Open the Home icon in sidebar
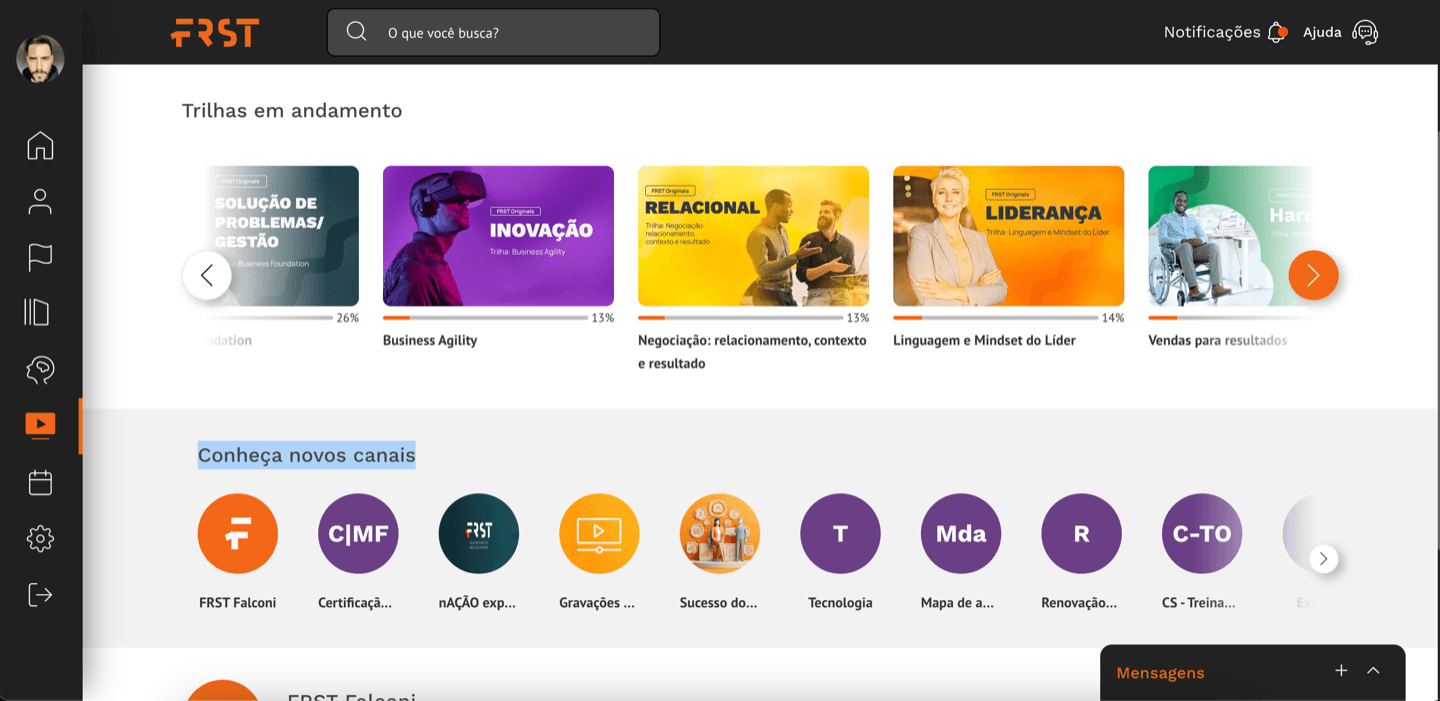Image resolution: width=1440 pixels, height=701 pixels. (40, 145)
